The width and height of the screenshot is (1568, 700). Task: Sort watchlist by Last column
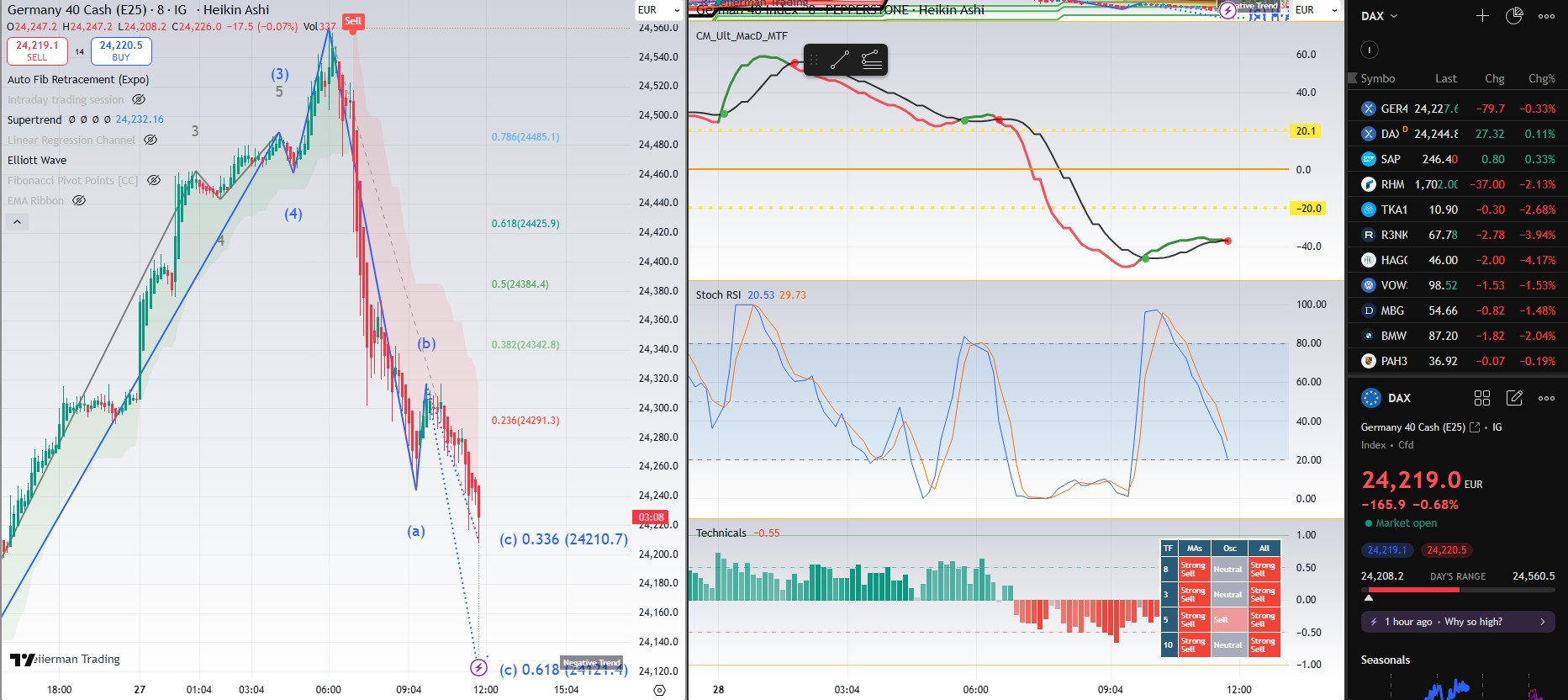(1445, 78)
